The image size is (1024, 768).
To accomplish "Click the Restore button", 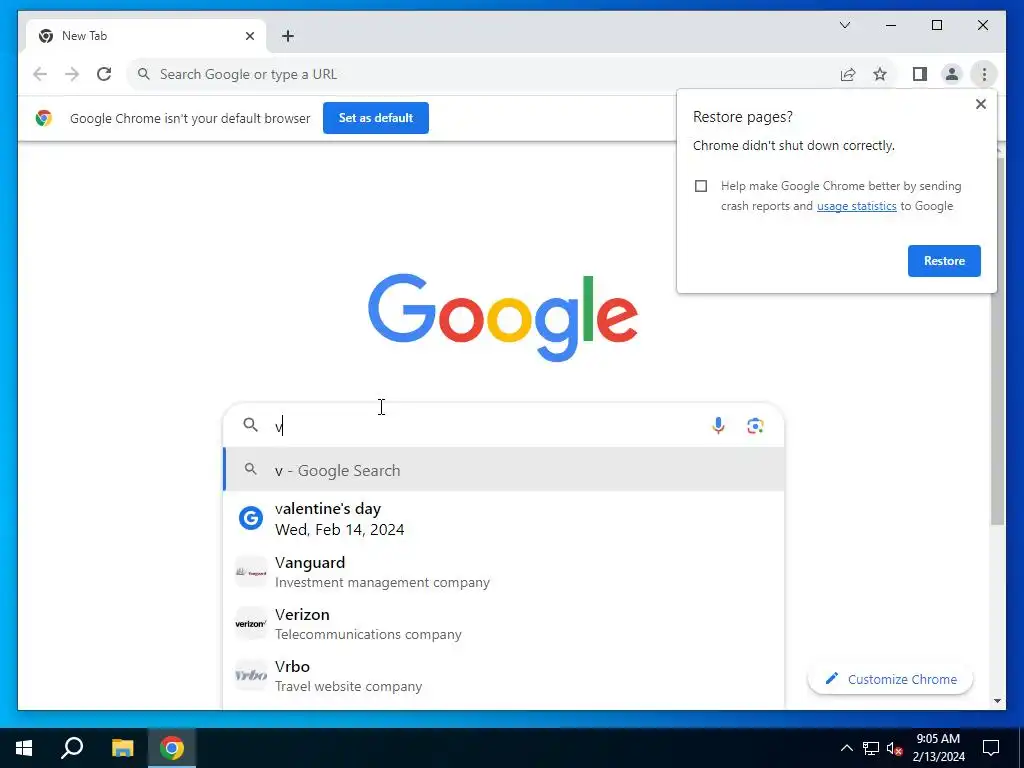I will pyautogui.click(x=944, y=261).
